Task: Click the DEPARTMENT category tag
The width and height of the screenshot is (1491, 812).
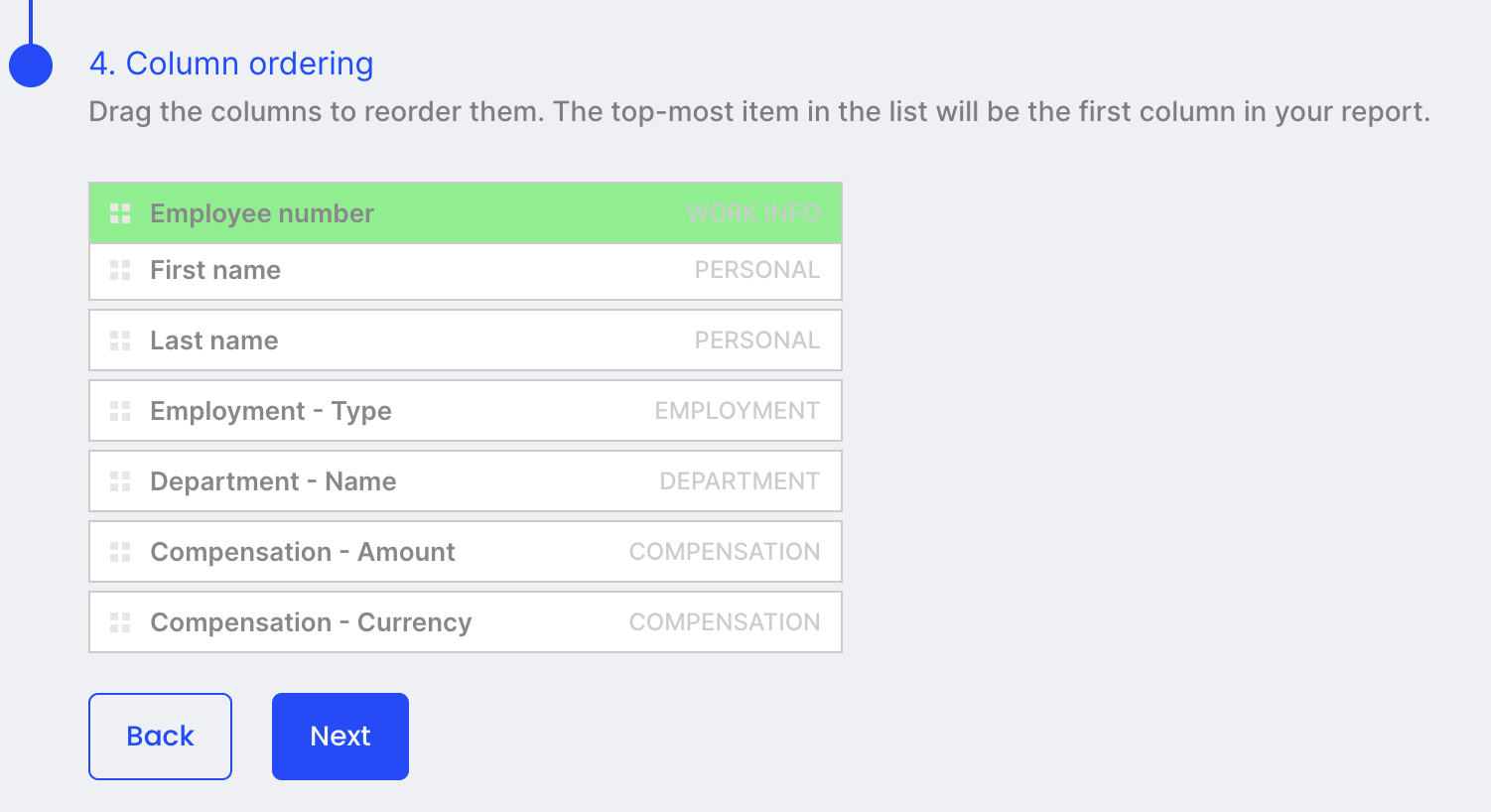Action: tap(740, 481)
